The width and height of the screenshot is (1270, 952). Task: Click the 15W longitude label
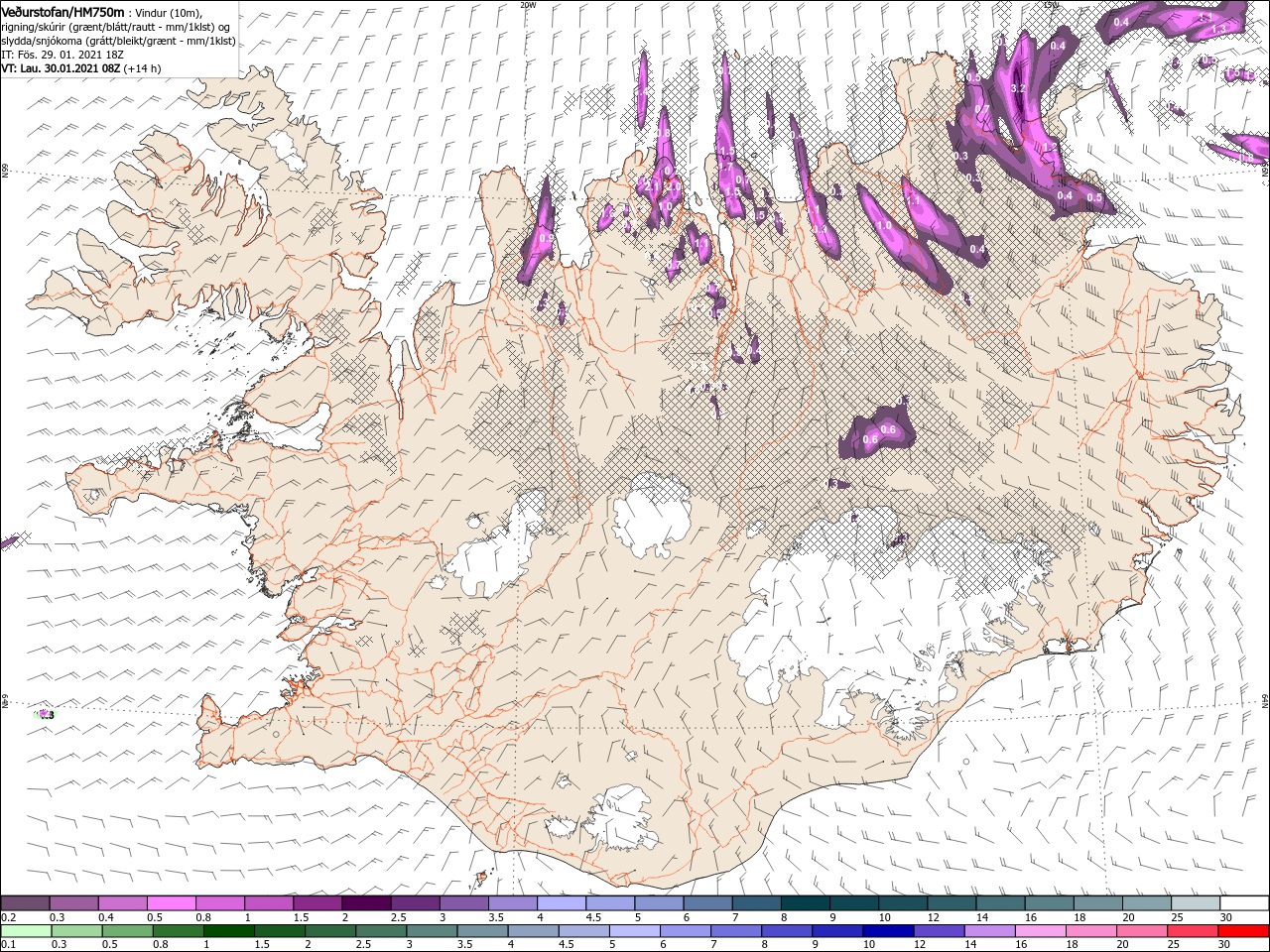point(1052,4)
